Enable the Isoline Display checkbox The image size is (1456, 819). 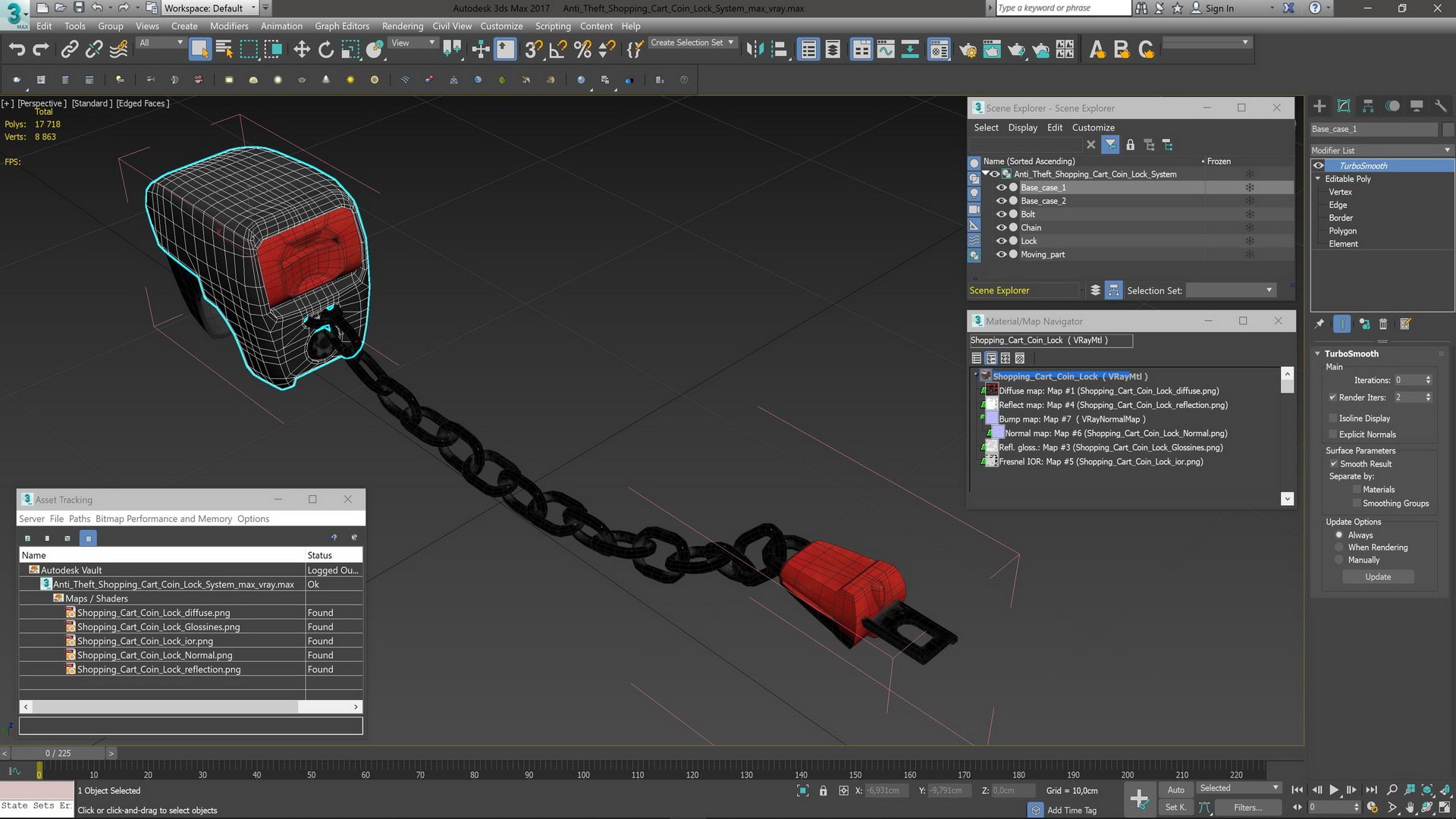pyautogui.click(x=1333, y=418)
